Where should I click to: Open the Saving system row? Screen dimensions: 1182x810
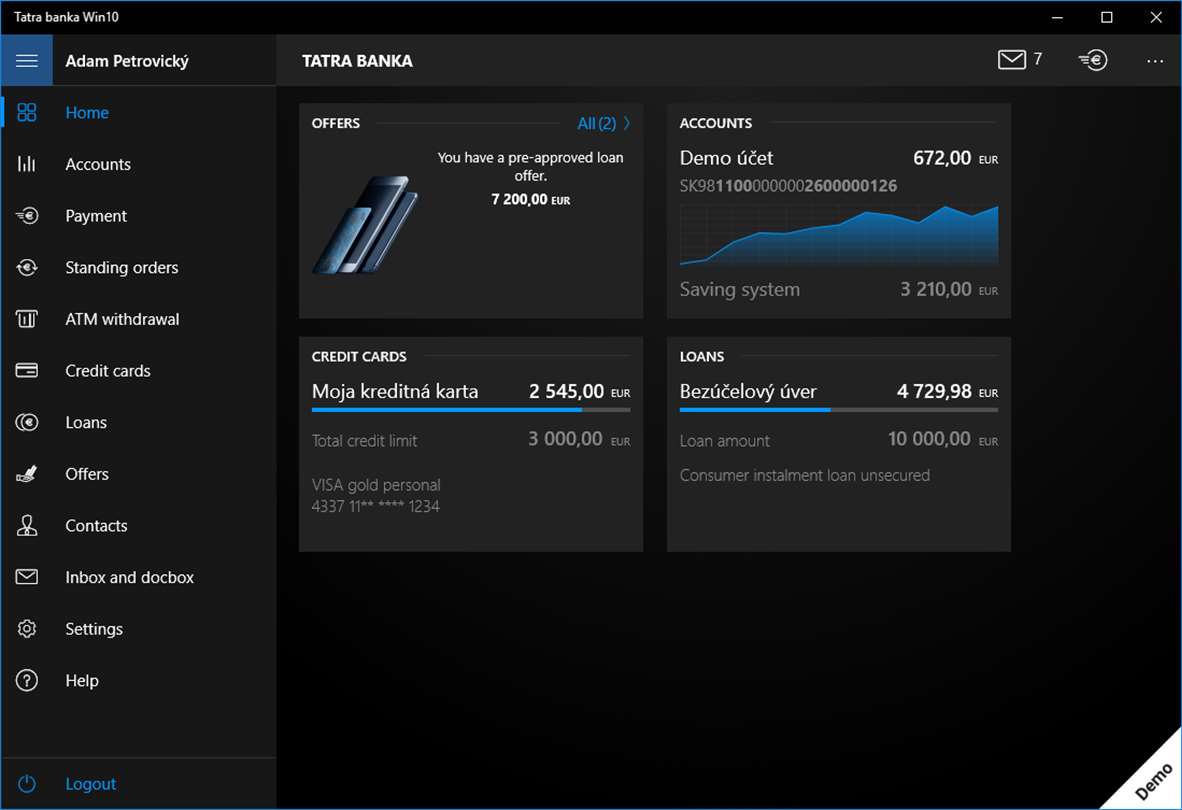tap(839, 289)
